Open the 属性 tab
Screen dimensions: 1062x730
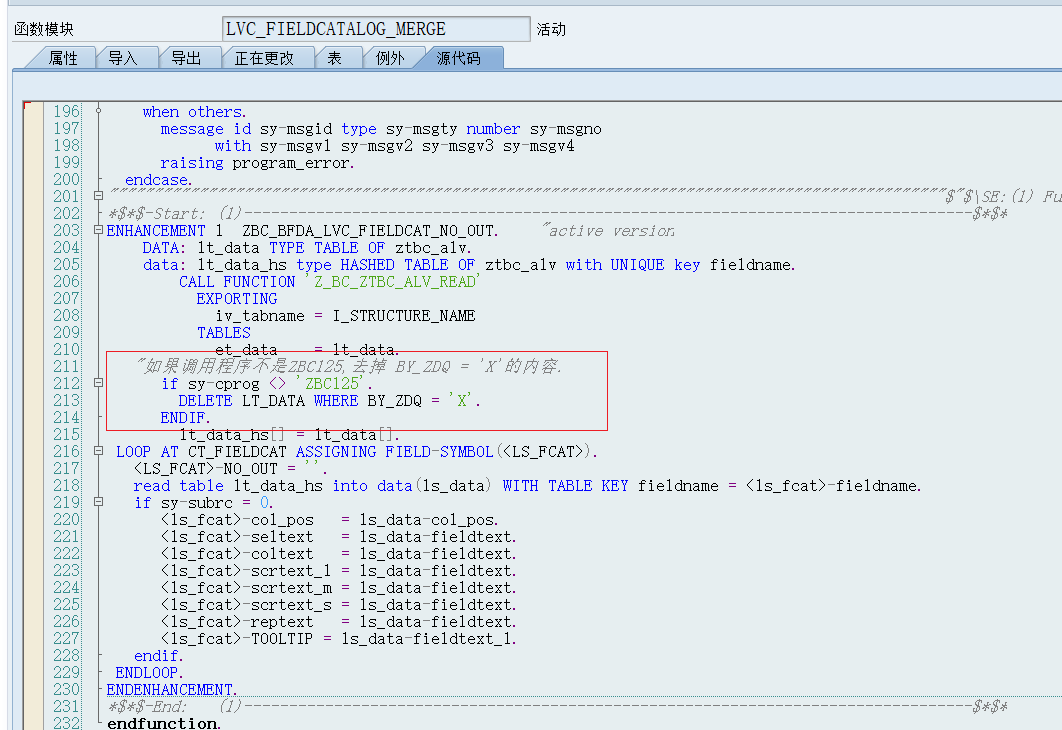[x=63, y=58]
